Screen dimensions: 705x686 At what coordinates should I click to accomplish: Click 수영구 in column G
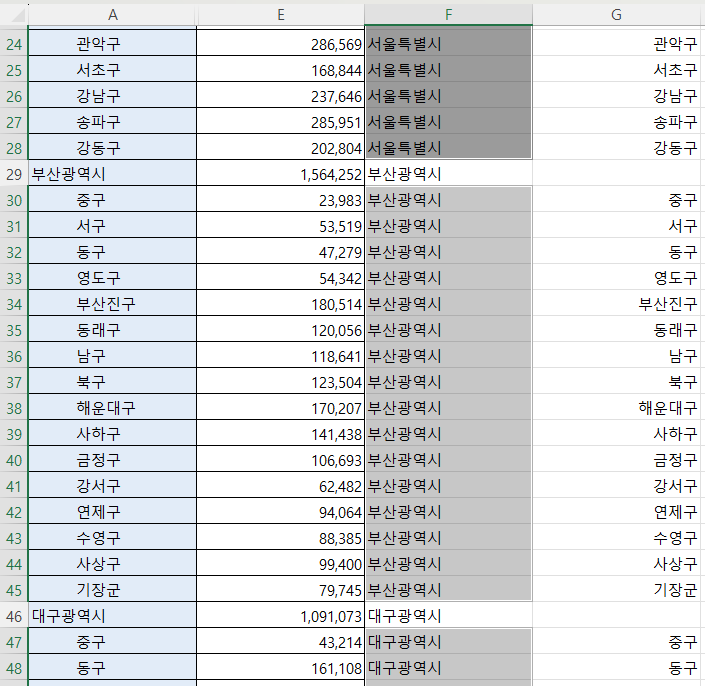point(675,538)
